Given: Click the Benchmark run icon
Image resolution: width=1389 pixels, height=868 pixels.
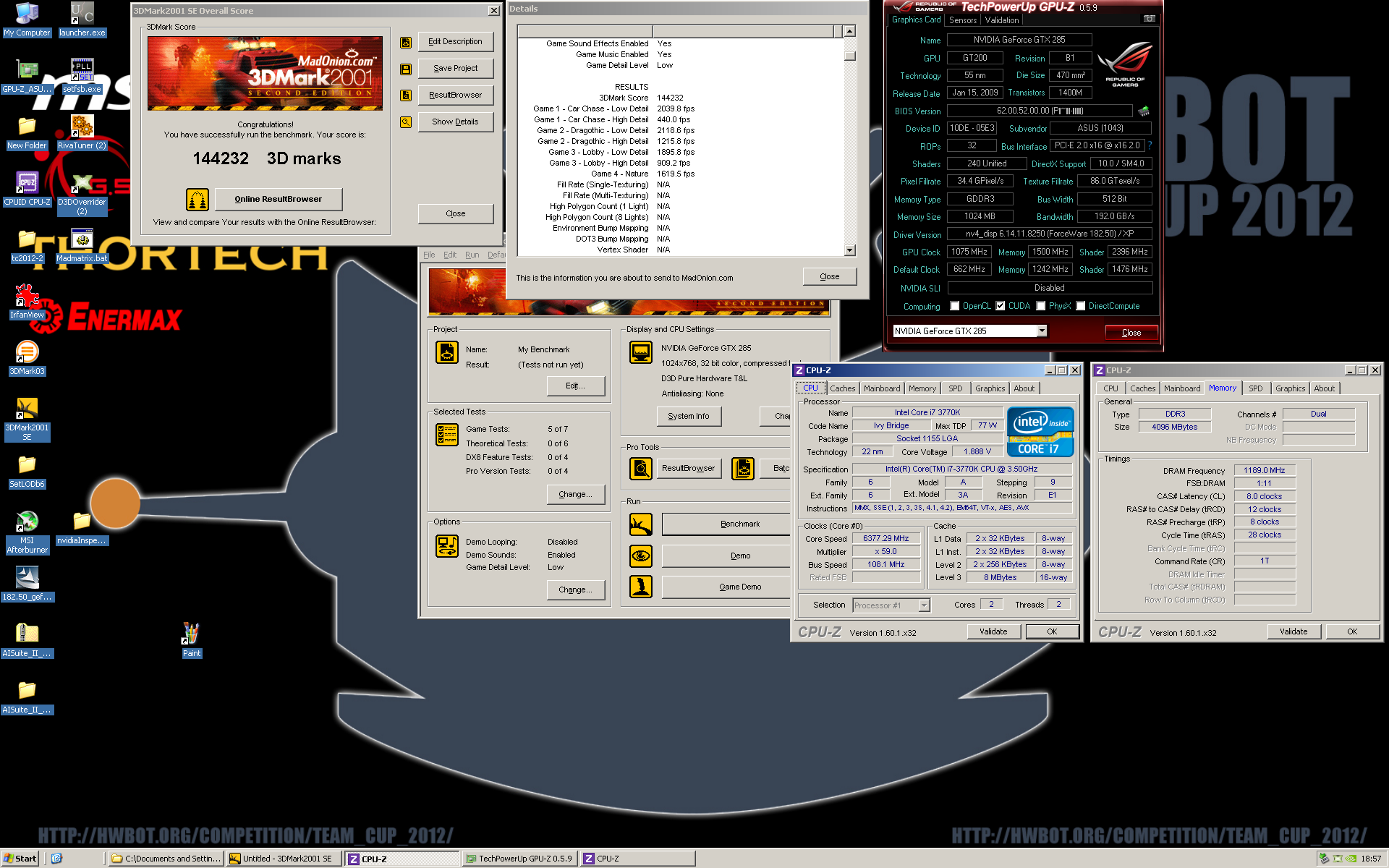Looking at the screenshot, I should coord(641,524).
